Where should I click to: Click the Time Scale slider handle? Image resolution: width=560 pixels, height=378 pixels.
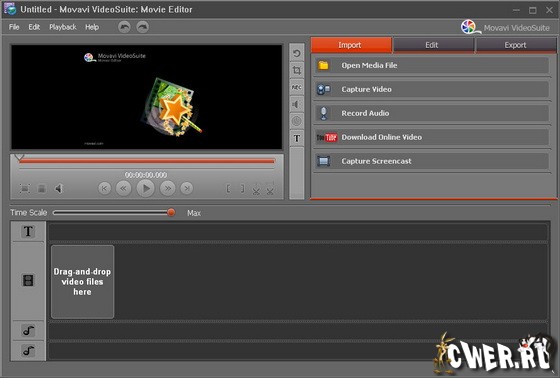(x=171, y=213)
